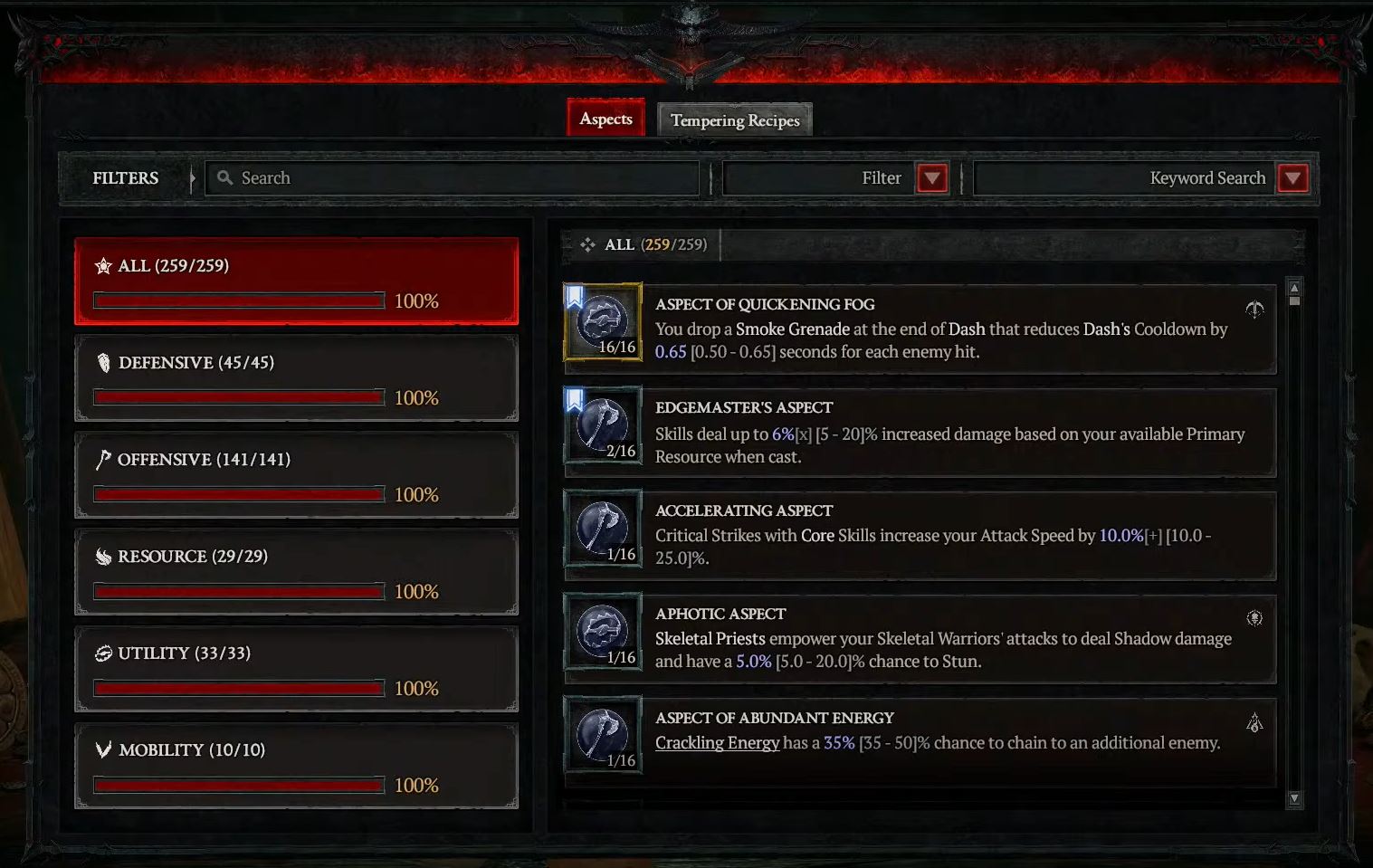Click the Necromancer class icon on Aphotic Aspect

coord(1254,618)
